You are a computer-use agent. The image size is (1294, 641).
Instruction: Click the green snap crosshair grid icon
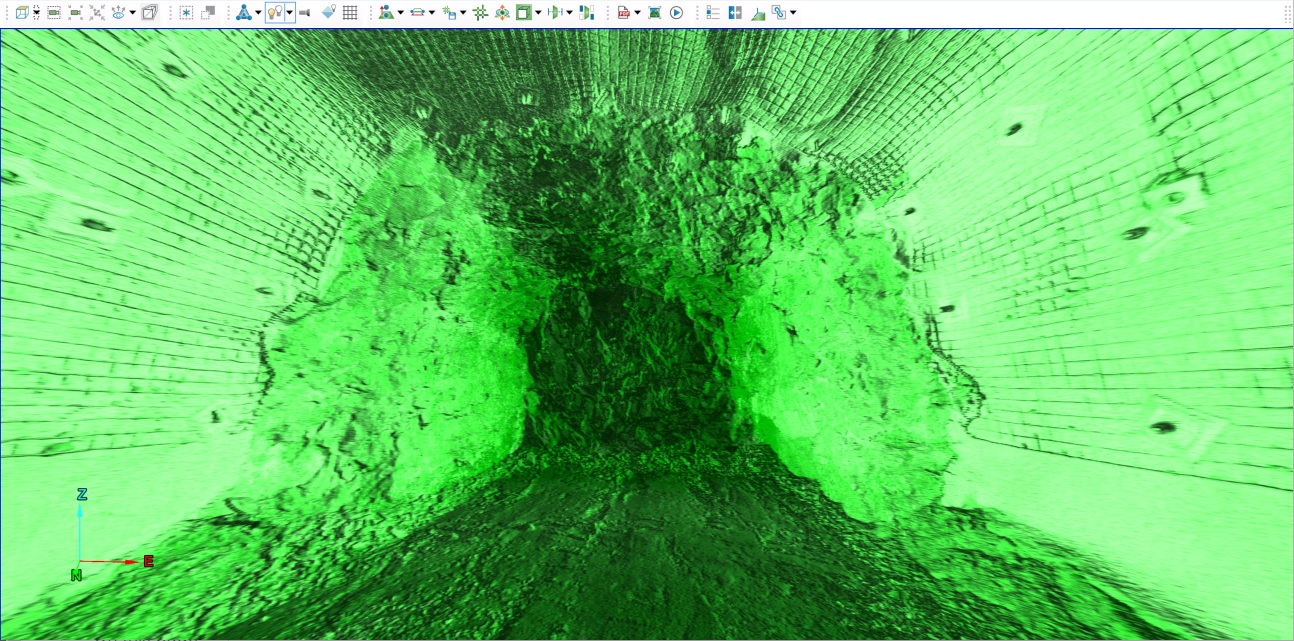point(480,13)
